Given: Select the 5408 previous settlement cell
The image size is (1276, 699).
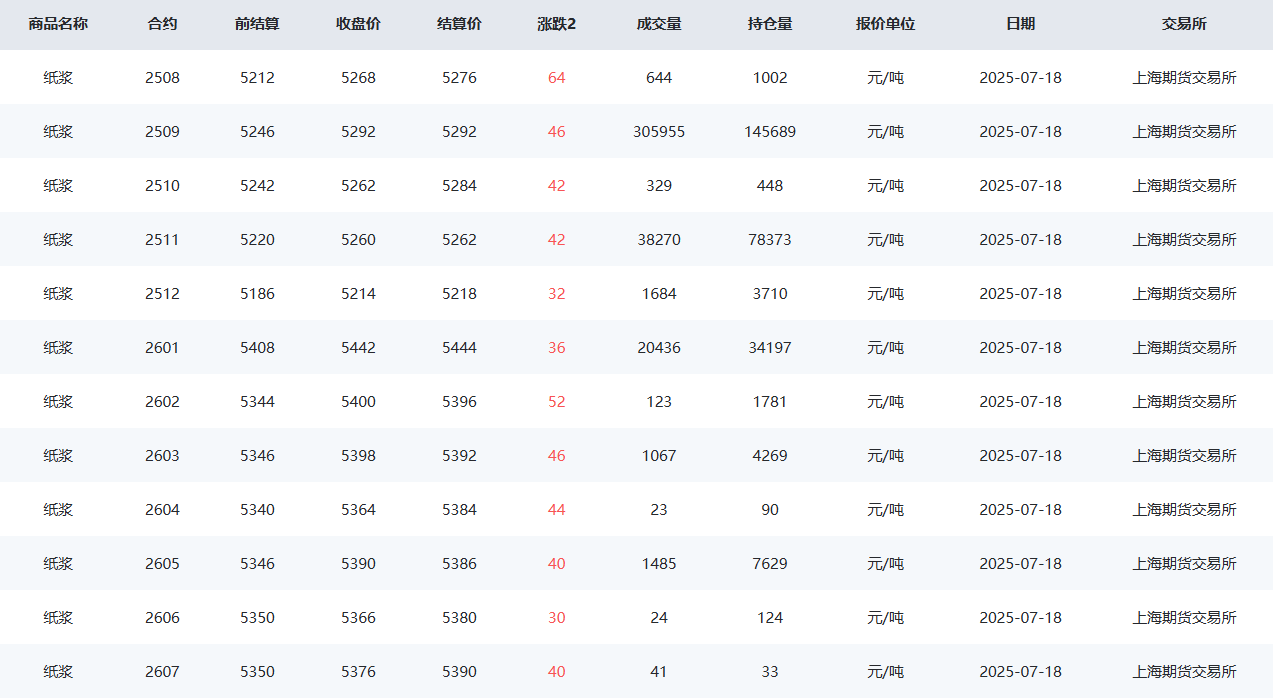Looking at the screenshot, I should 257,348.
